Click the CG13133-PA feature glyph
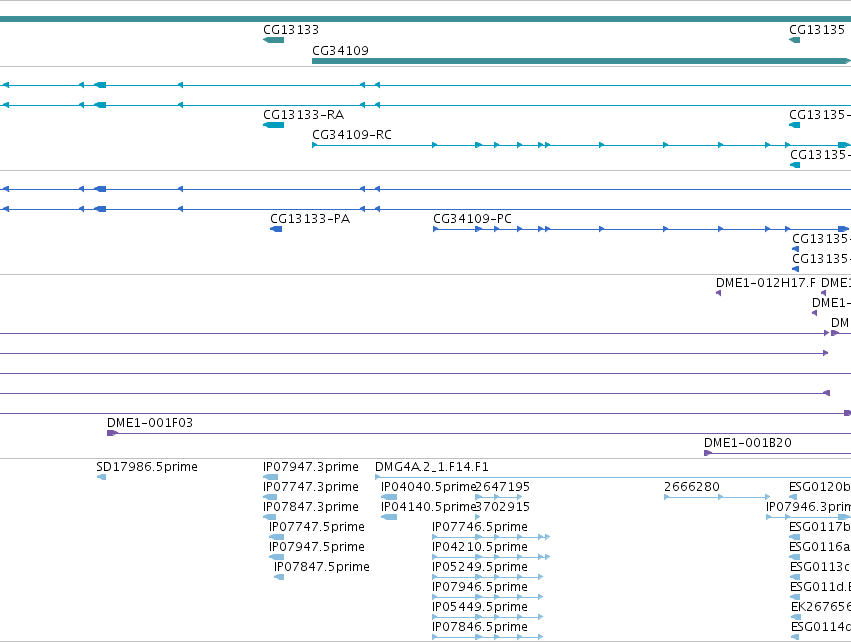 276,229
